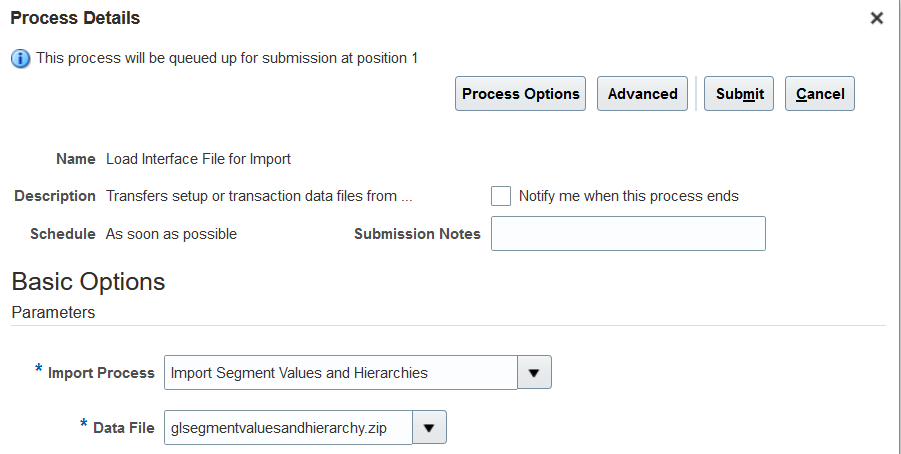The height and width of the screenshot is (454, 901).
Task: Click the queued for submission message
Action: (x=227, y=58)
